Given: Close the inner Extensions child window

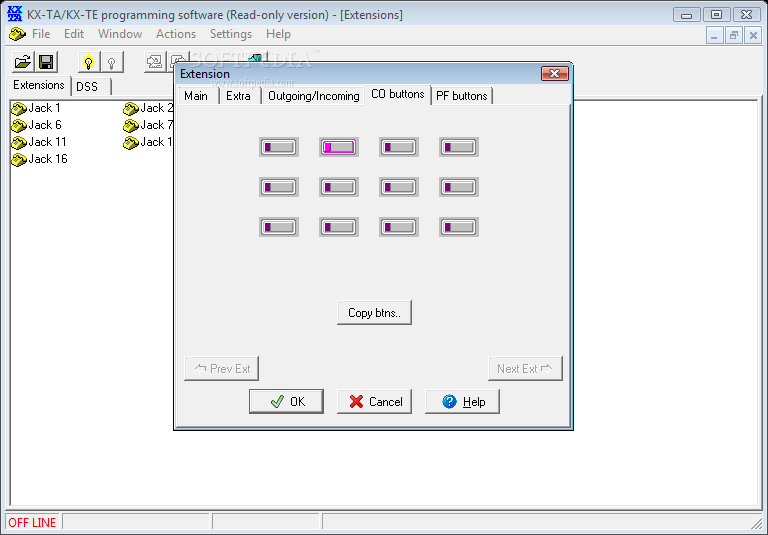Looking at the screenshot, I should (x=753, y=35).
